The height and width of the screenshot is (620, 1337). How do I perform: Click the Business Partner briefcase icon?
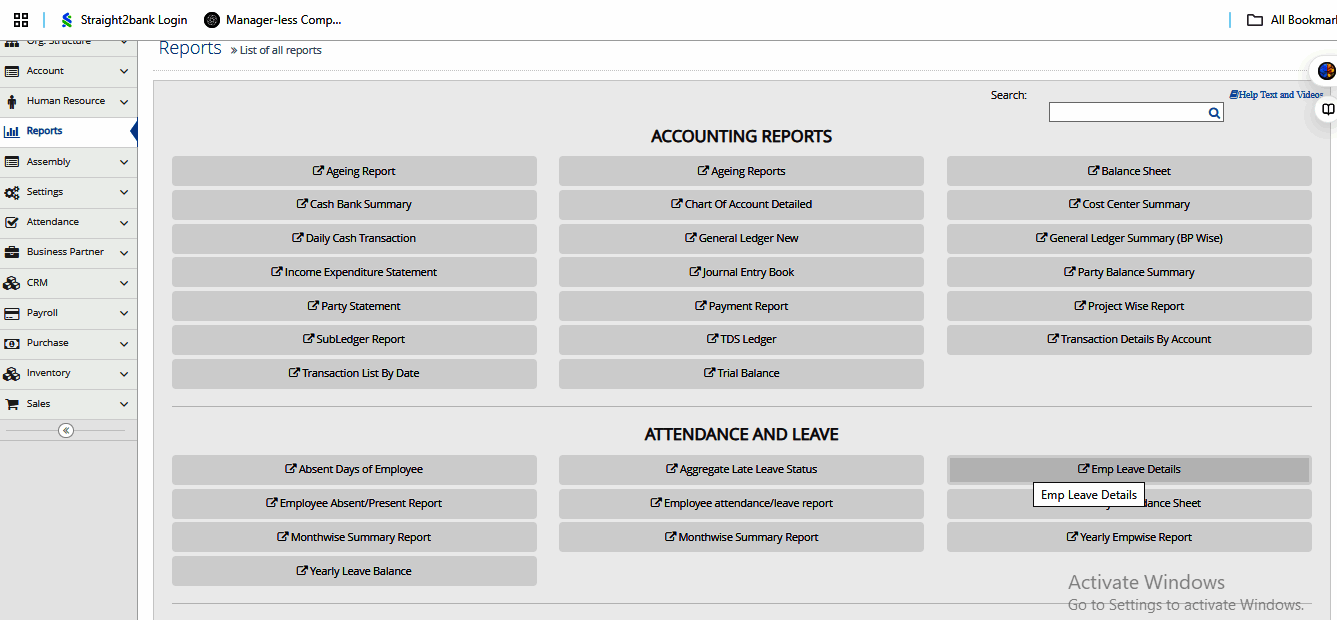click(x=12, y=252)
